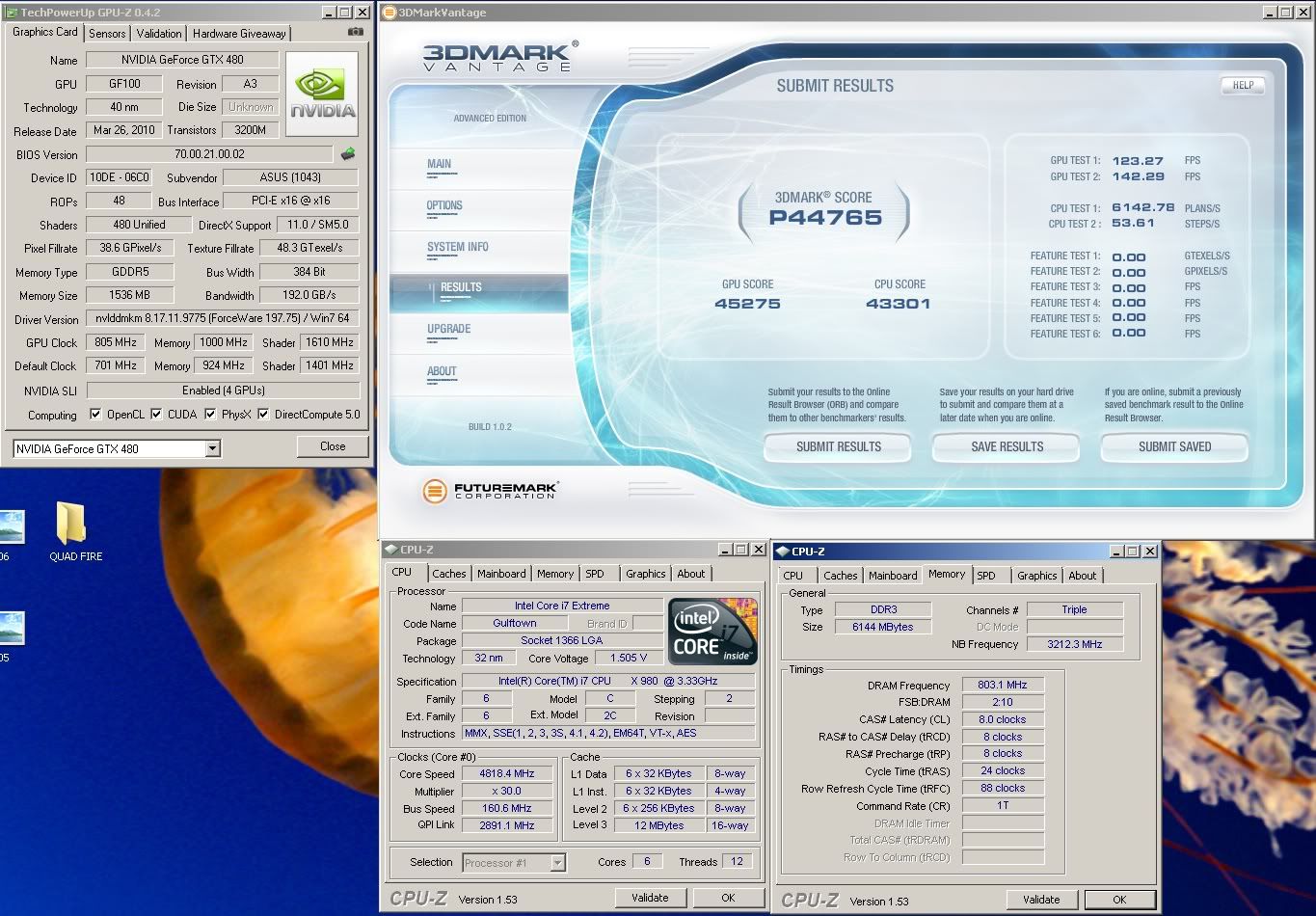Click the Core Voltage value 1.505 V
1316x916 pixels.
(628, 658)
